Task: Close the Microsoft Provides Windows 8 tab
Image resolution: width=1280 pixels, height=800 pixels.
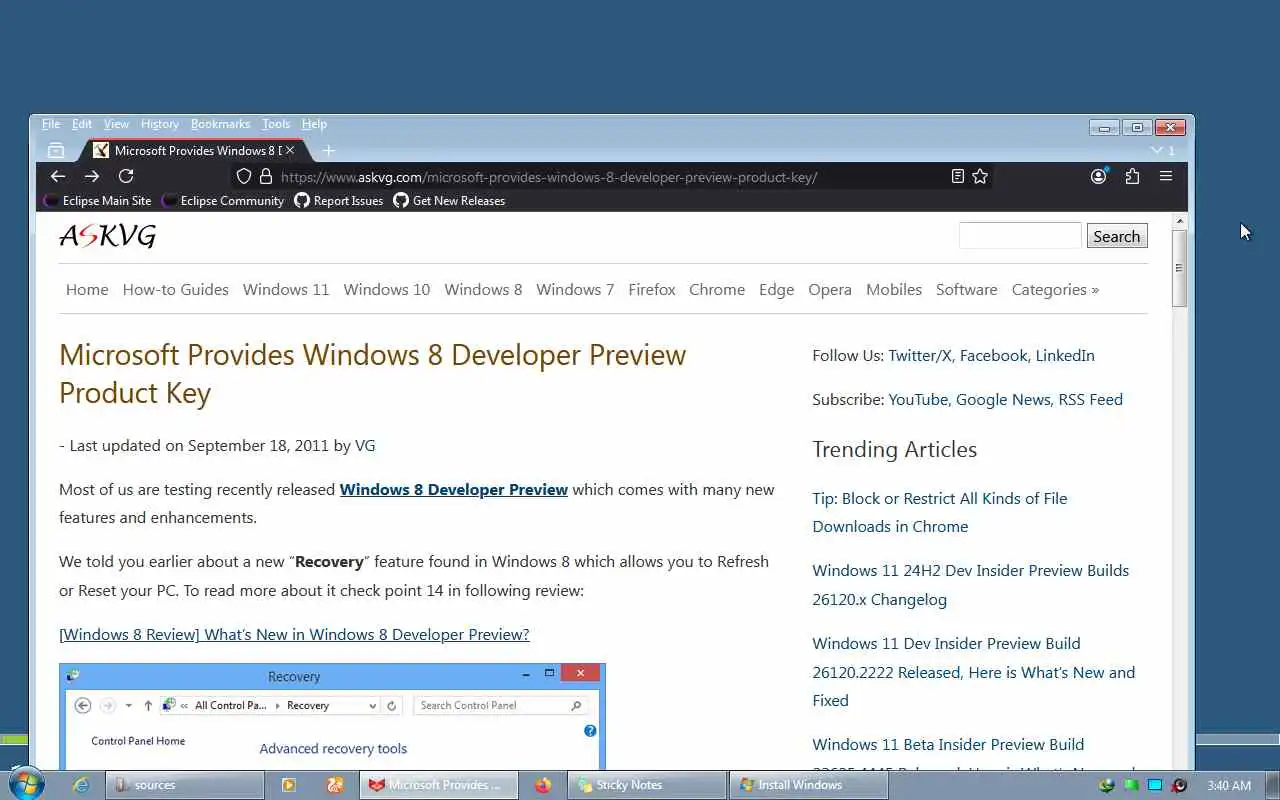Action: [290, 150]
